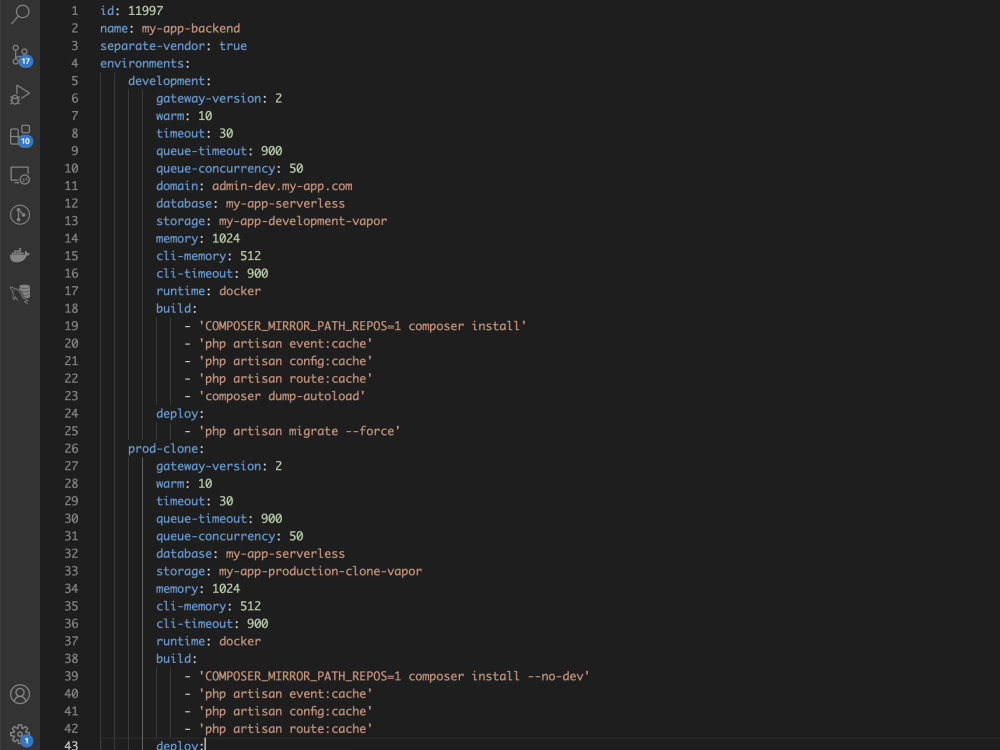This screenshot has height=750, width=1000.
Task: Click 'cli-timeout: 900' on line 16
Action: (212, 274)
